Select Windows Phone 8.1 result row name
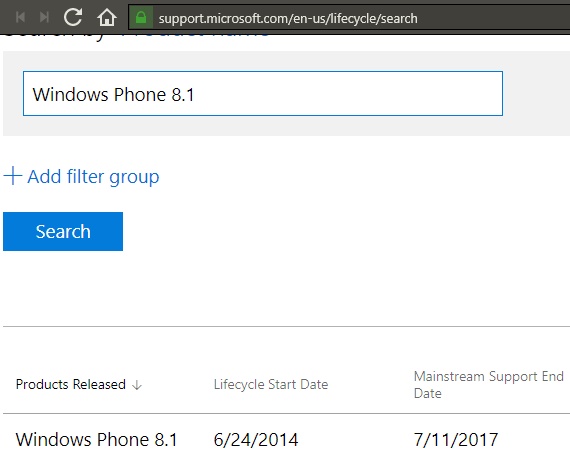 click(x=97, y=439)
